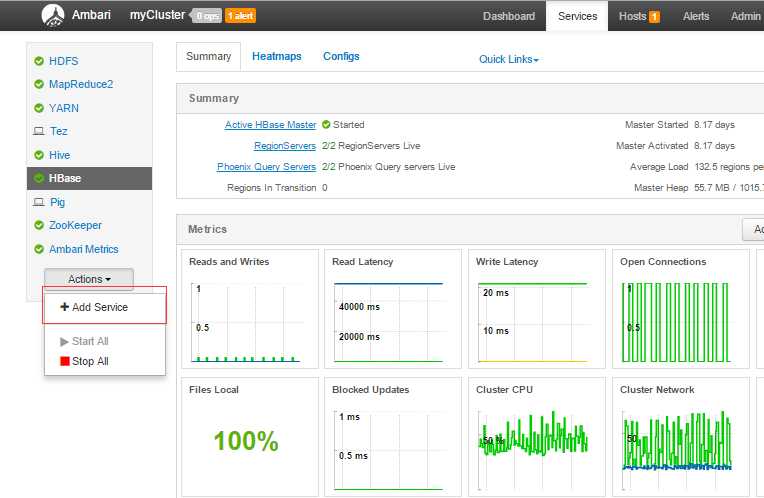The width and height of the screenshot is (764, 498).
Task: Open the Services top menu
Action: (577, 16)
